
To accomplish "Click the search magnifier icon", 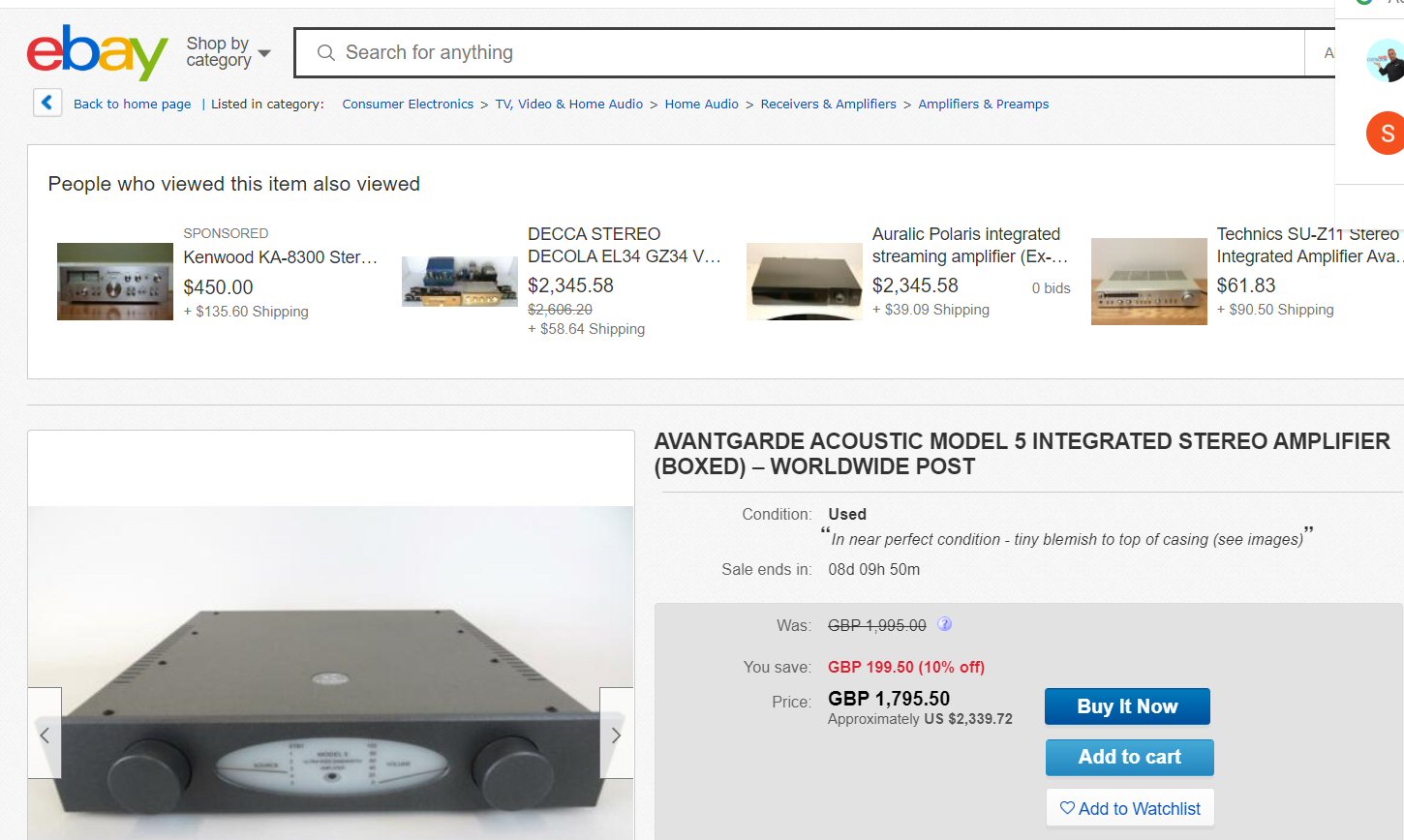I will click(x=326, y=53).
